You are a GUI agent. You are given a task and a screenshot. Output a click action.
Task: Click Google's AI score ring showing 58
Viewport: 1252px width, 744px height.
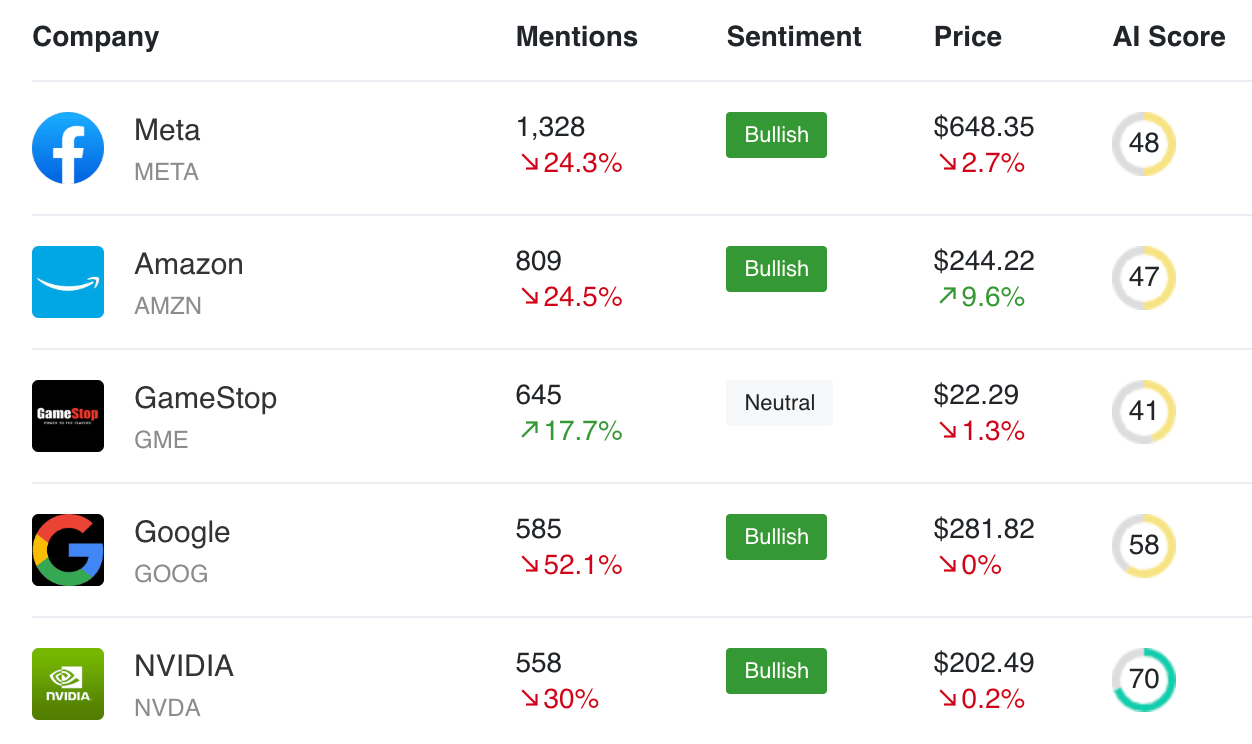[1144, 546]
